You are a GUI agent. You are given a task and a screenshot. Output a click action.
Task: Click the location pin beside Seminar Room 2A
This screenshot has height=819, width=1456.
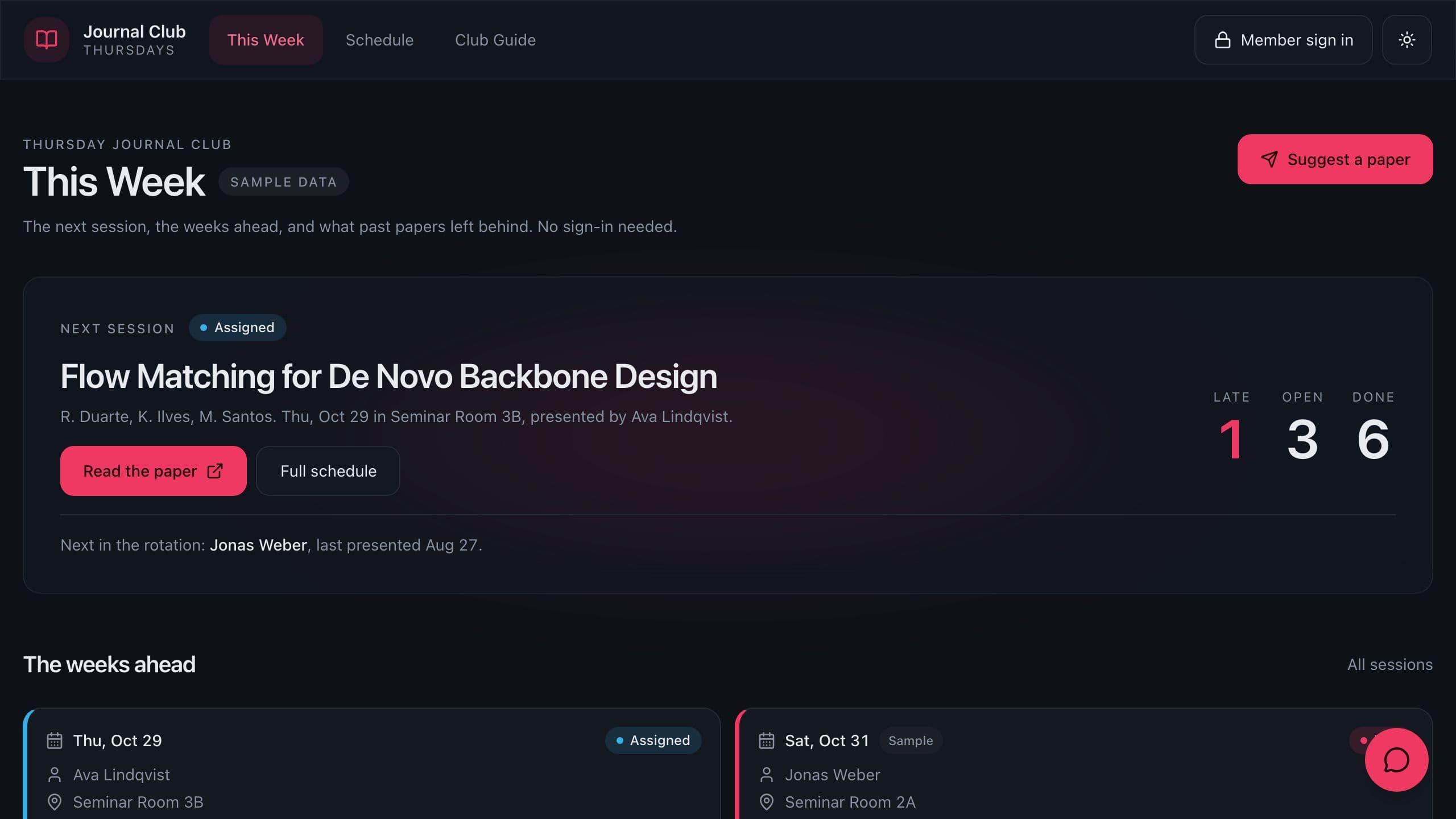[767, 802]
